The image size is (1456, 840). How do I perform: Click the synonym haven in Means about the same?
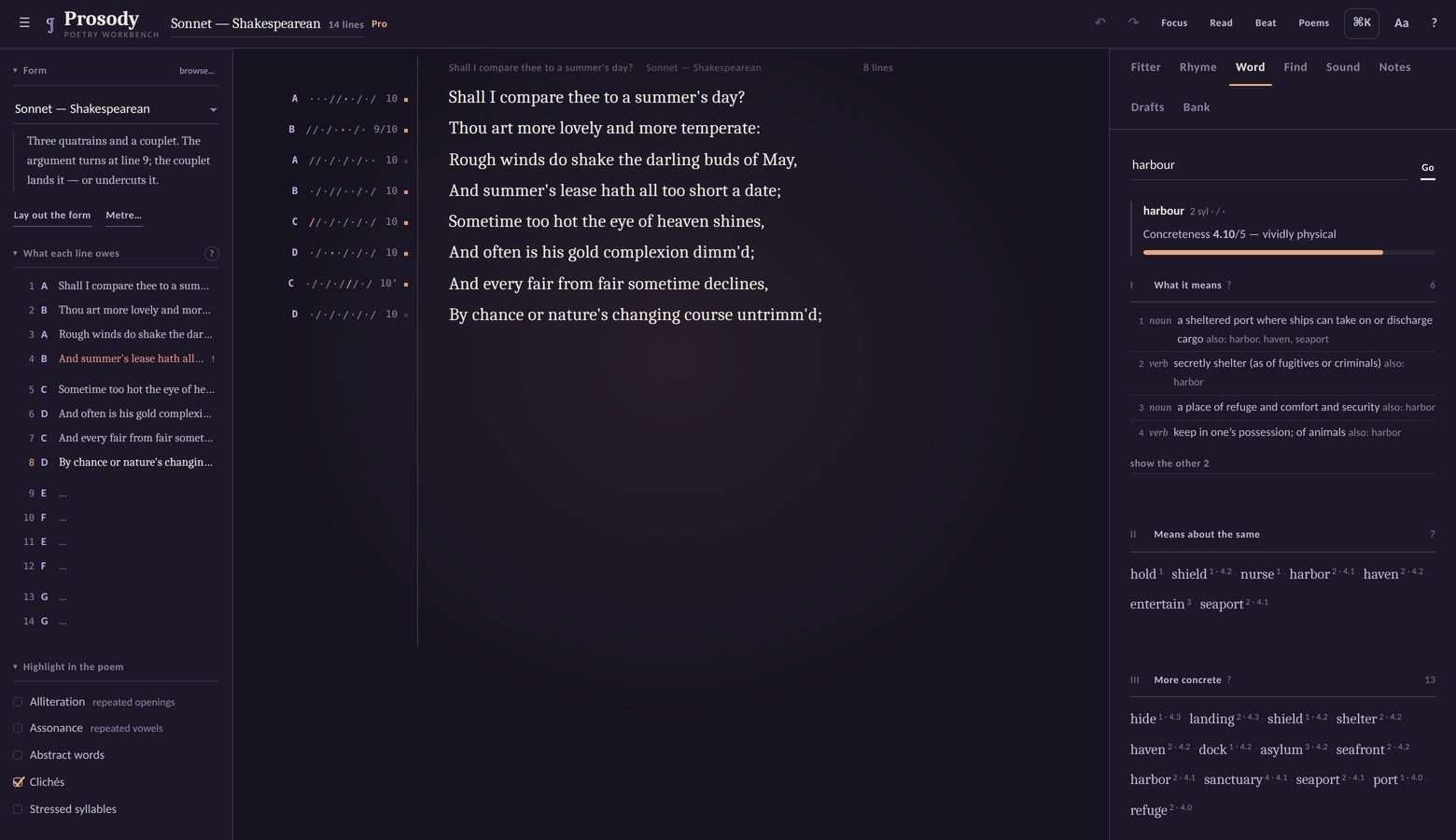[x=1380, y=574]
